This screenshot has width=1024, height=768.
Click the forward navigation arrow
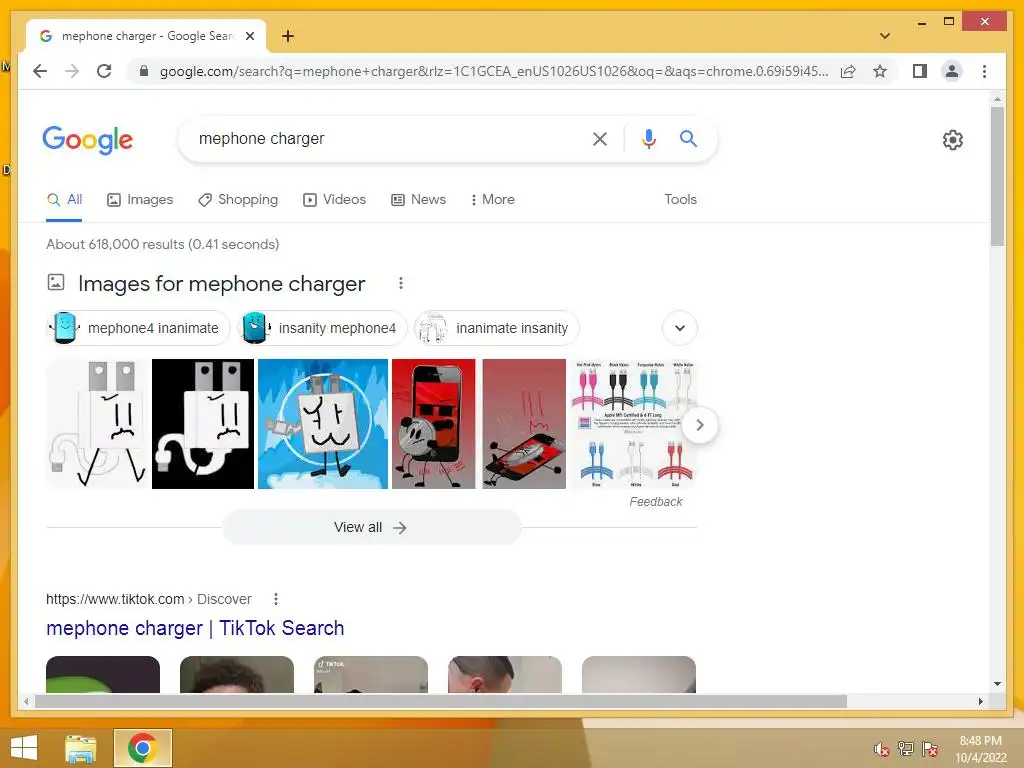point(72,71)
